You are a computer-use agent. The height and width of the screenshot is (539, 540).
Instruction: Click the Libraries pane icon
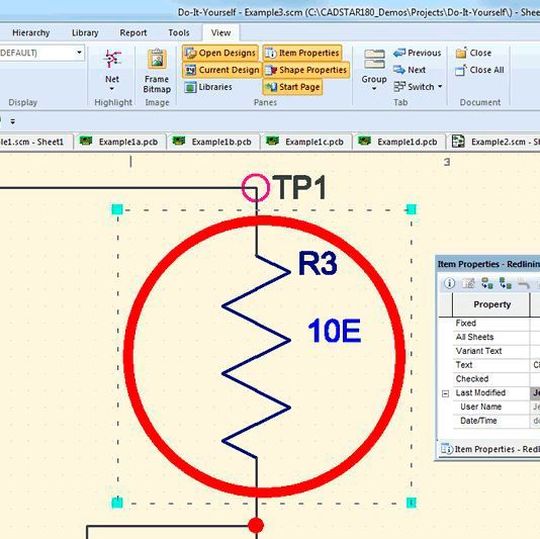coord(190,87)
